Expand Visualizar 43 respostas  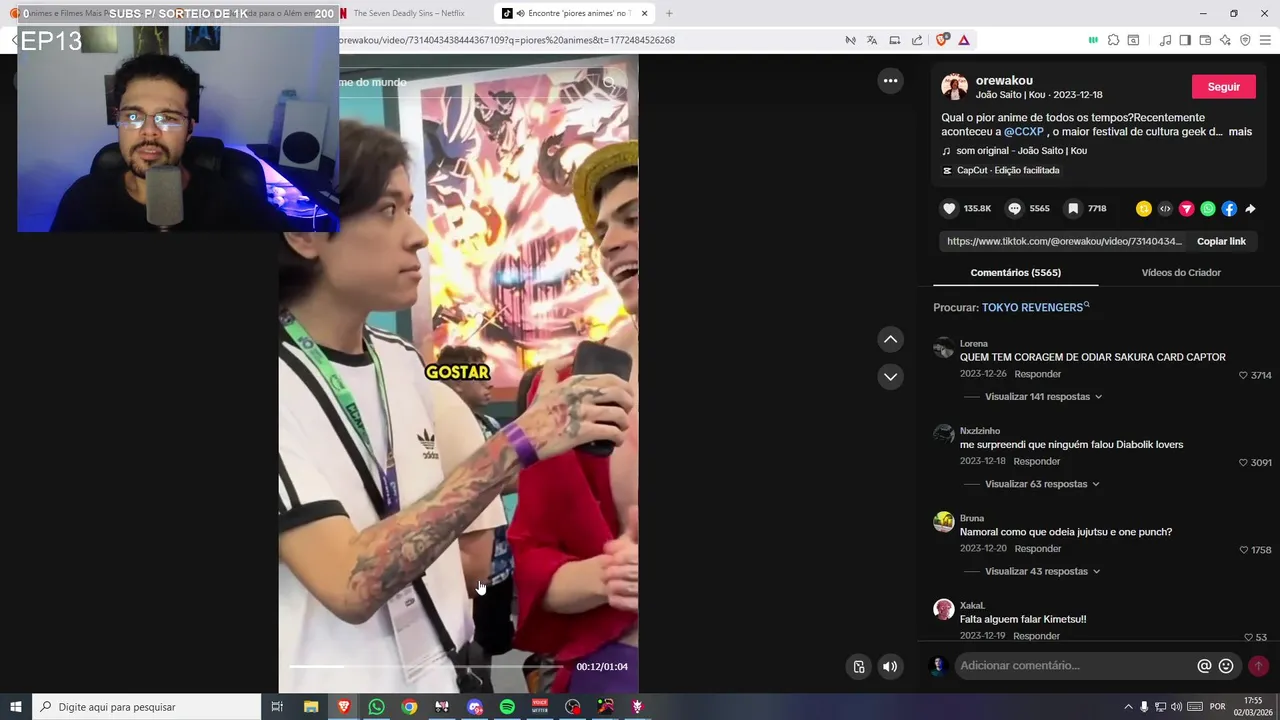pos(1042,572)
